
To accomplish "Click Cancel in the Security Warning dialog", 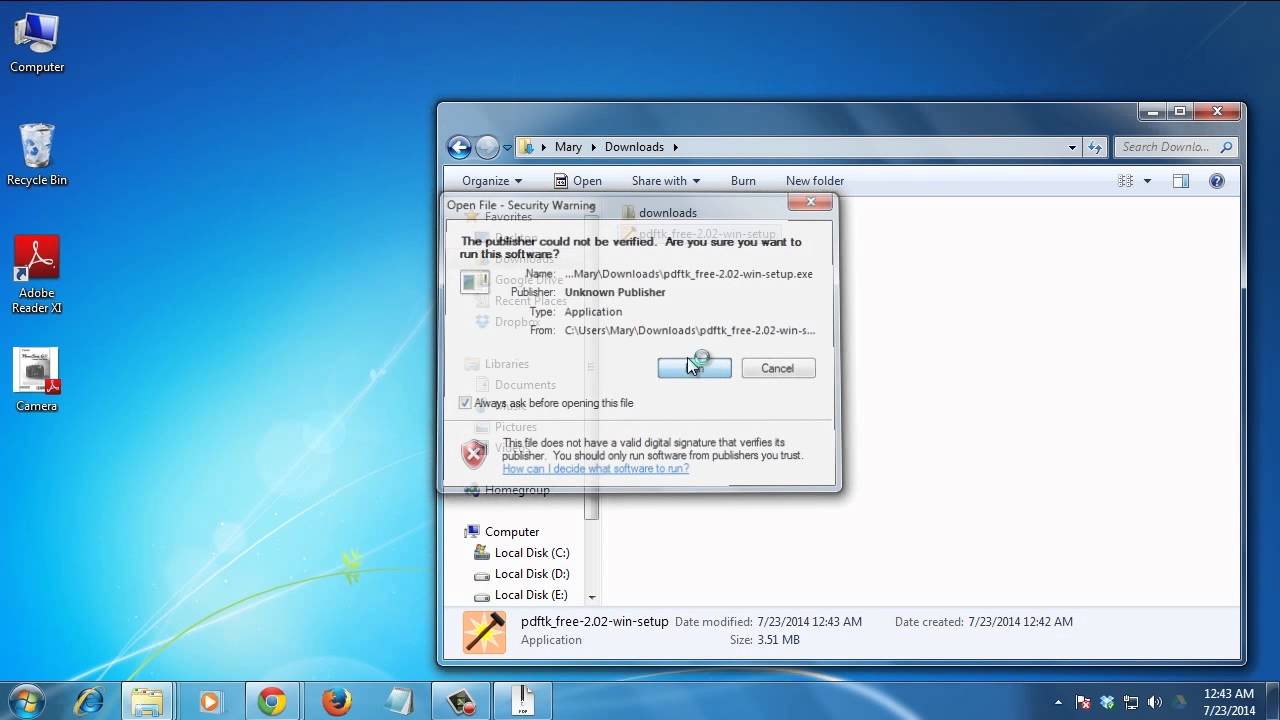I will (x=777, y=368).
